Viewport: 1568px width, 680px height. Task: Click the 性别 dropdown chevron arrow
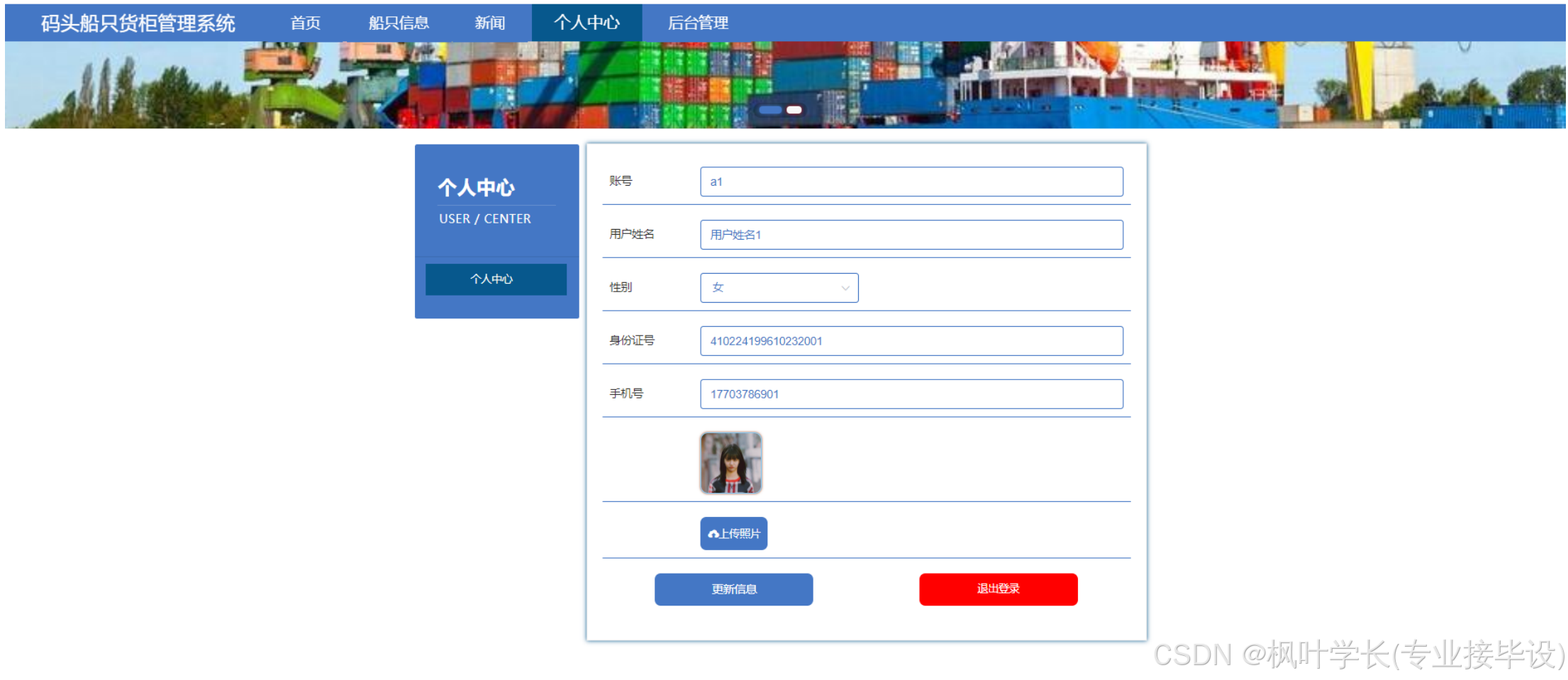pyautogui.click(x=845, y=288)
